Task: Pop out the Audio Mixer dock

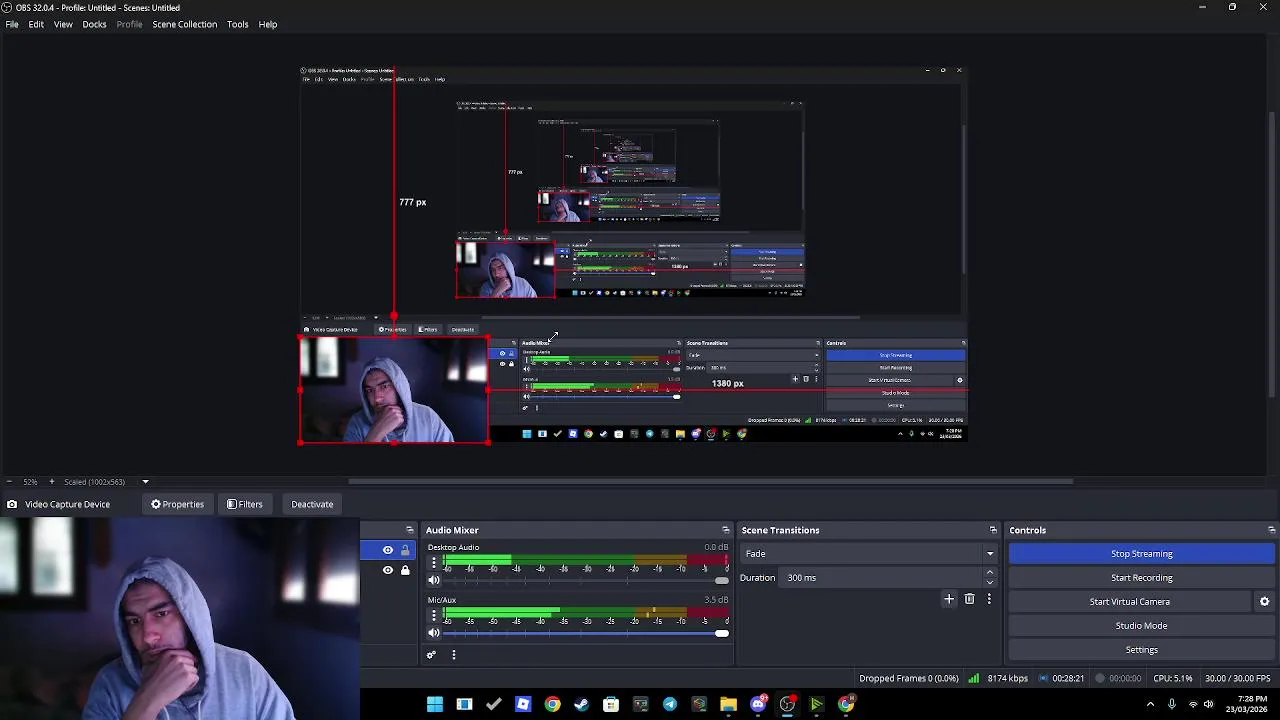Action: coord(726,530)
